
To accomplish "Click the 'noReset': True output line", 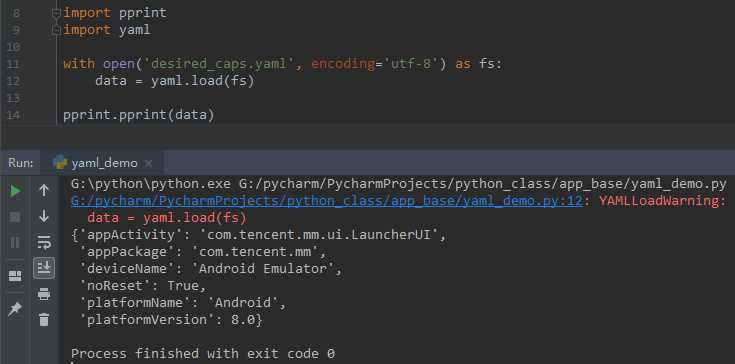I will [x=142, y=286].
